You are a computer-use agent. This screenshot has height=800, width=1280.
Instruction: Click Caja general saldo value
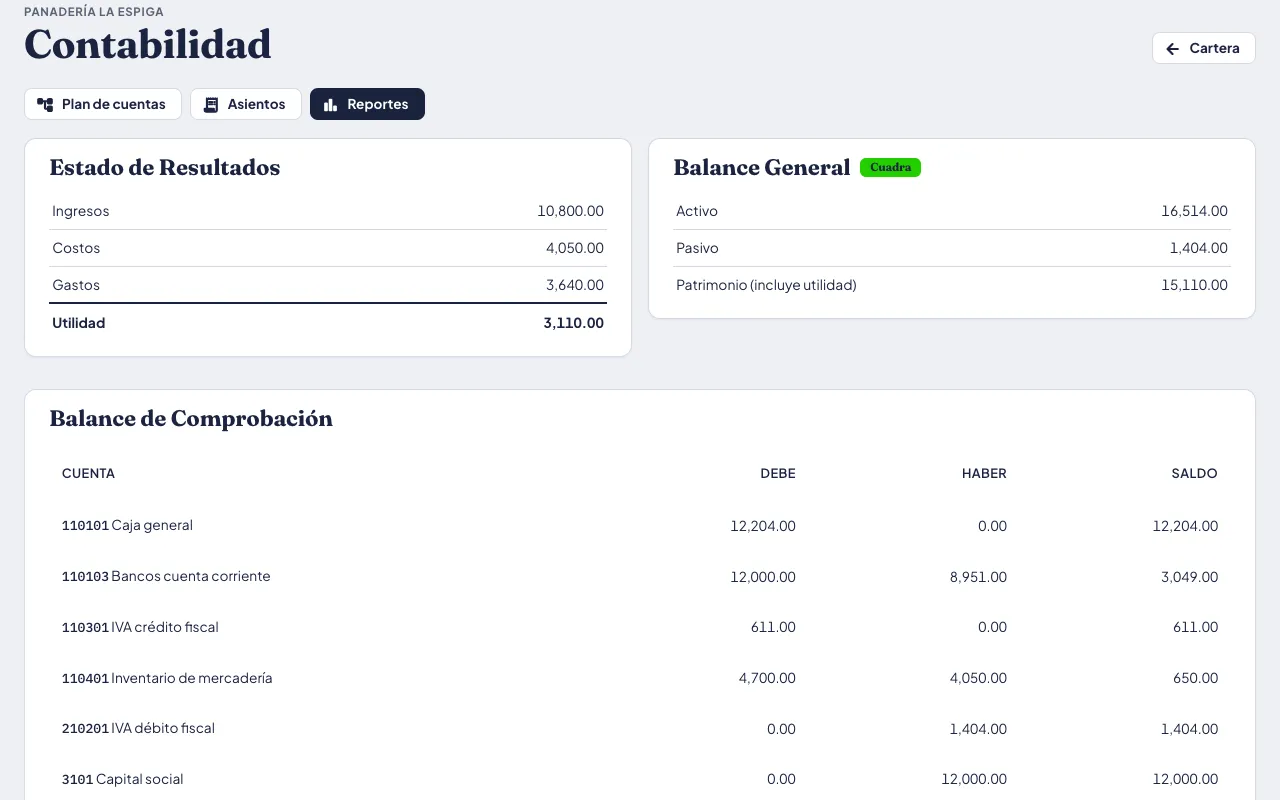1185,526
